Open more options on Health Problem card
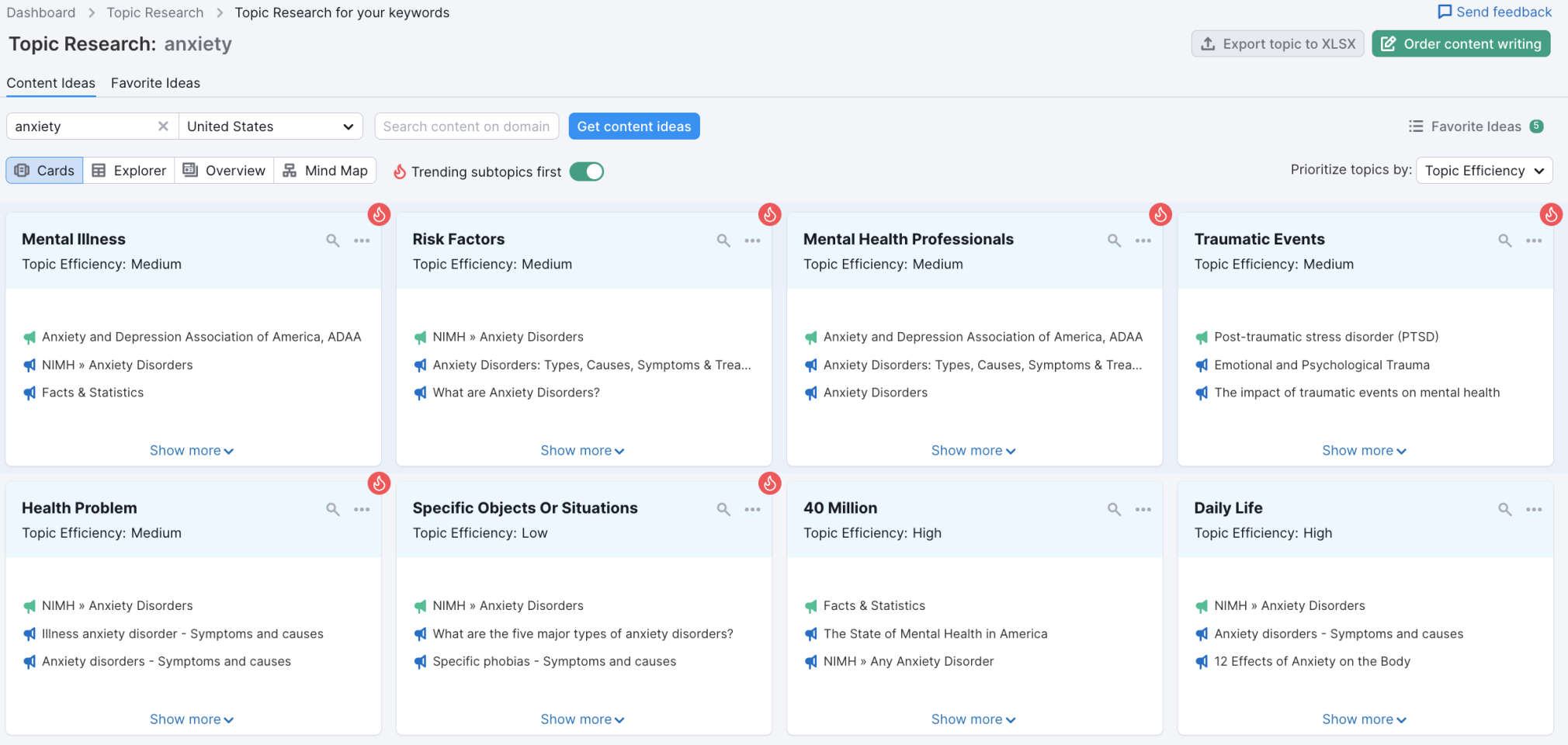The height and width of the screenshot is (745, 1568). click(x=362, y=509)
